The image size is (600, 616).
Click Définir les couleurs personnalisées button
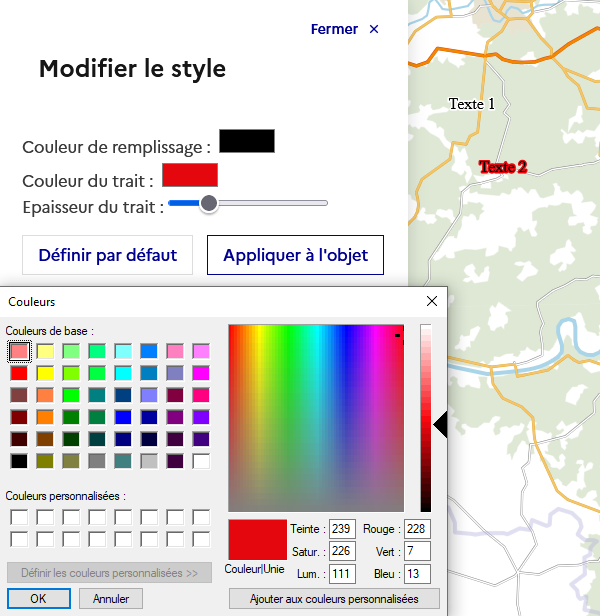click(109, 573)
